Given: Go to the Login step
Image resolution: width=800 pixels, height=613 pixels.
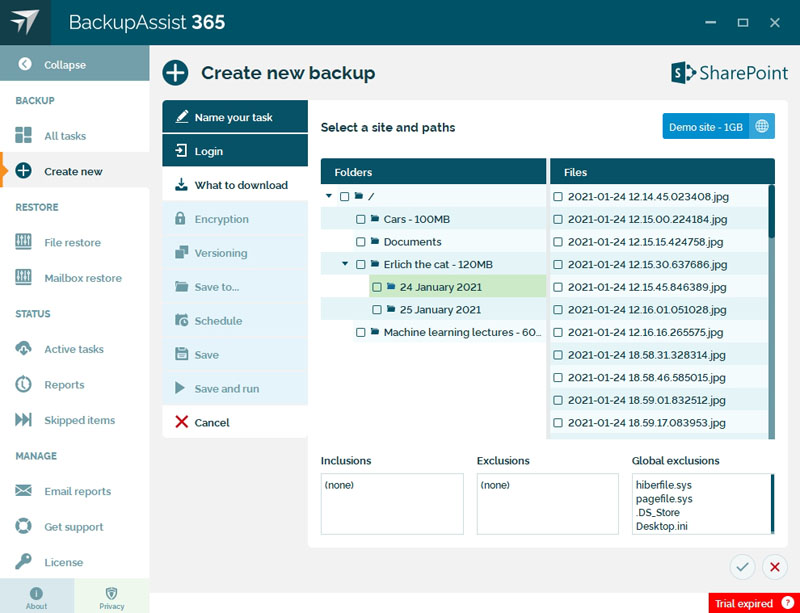Looking at the screenshot, I should point(235,151).
